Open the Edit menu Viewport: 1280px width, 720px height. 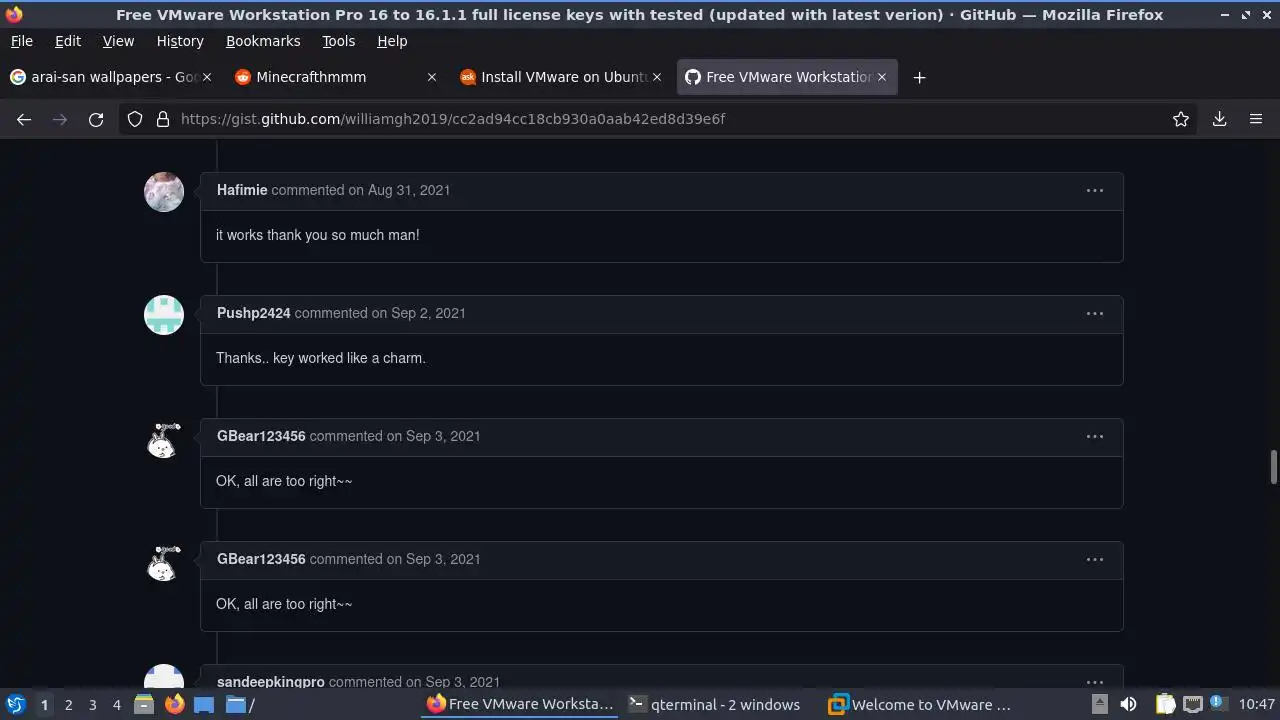68,41
